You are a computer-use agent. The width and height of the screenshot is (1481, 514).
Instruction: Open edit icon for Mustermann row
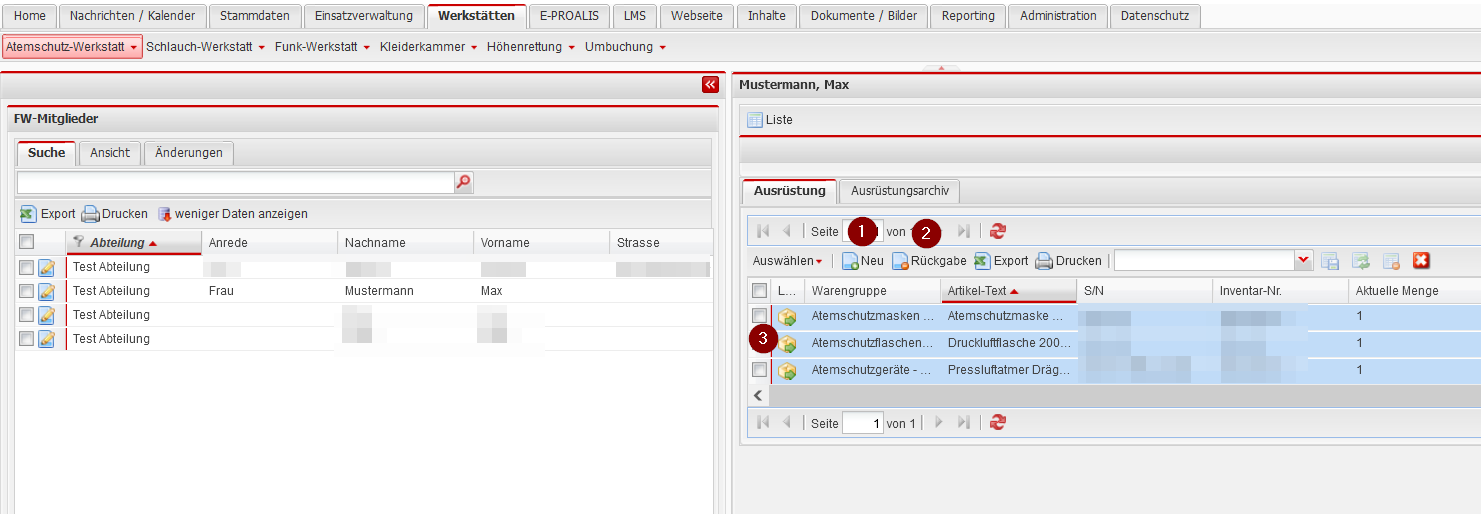46,291
